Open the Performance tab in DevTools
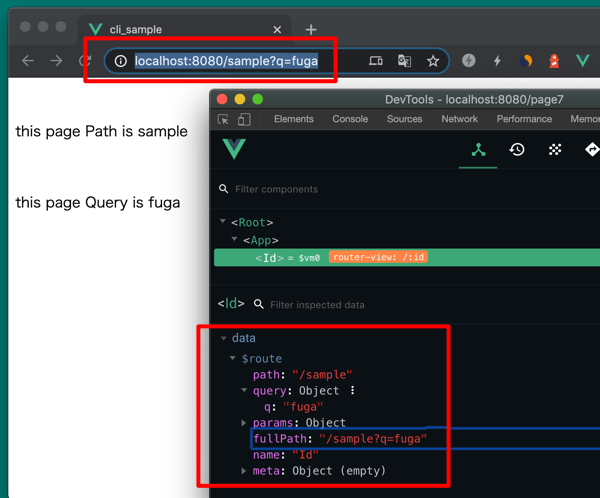Screen dimensions: 600x498 (x=524, y=119)
